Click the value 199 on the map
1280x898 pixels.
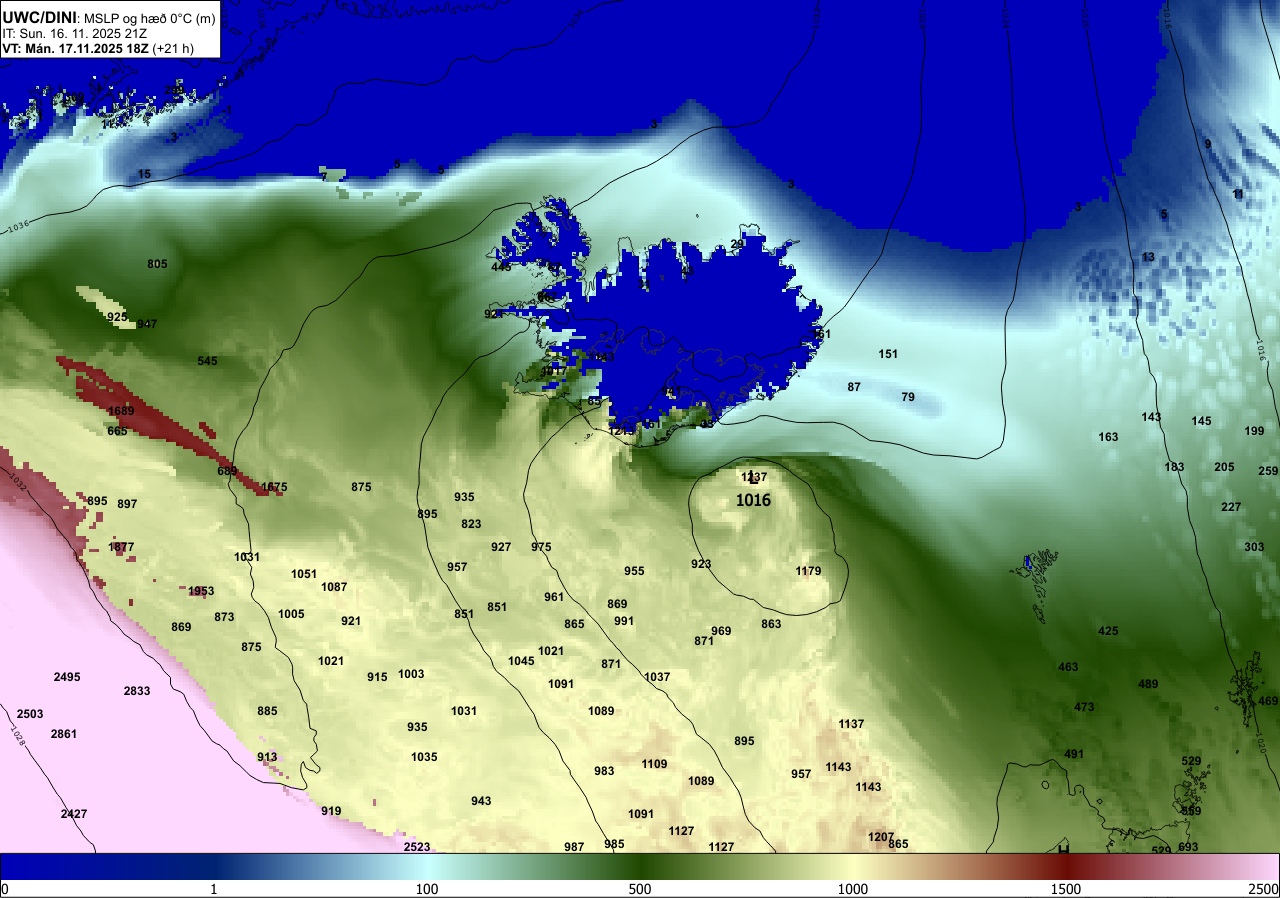1254,431
